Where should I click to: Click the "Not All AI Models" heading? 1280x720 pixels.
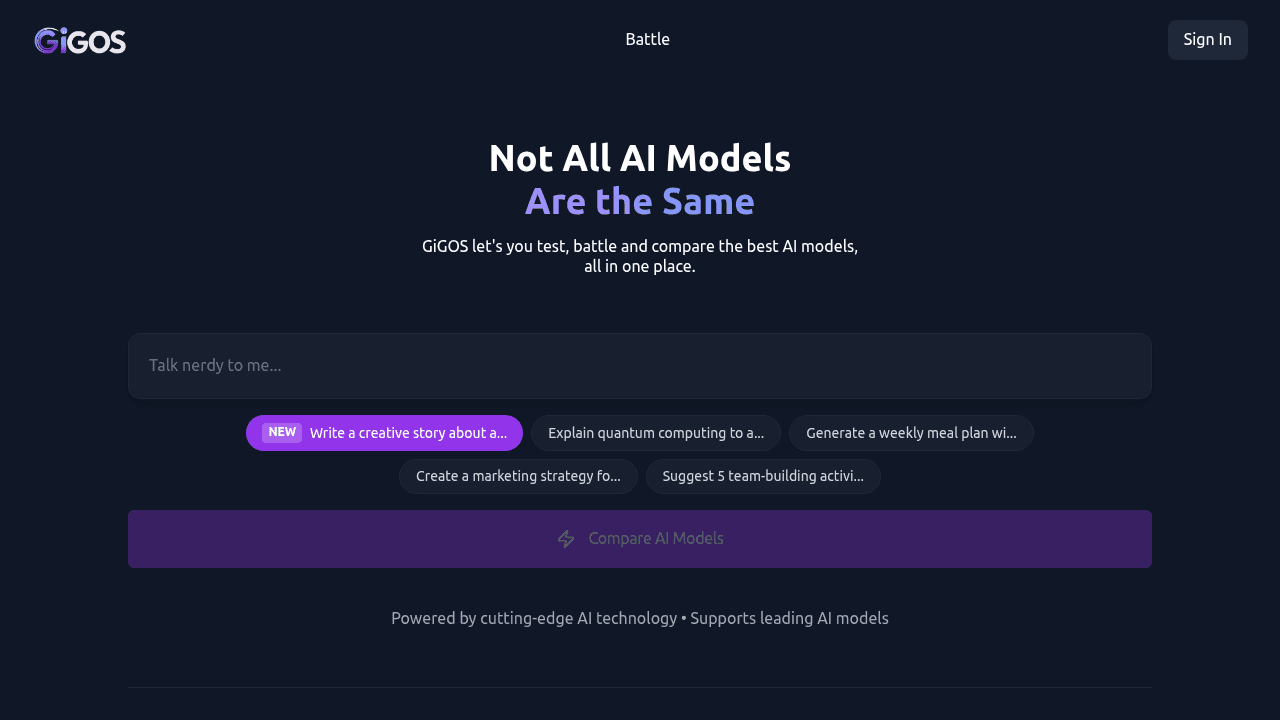[x=640, y=159]
